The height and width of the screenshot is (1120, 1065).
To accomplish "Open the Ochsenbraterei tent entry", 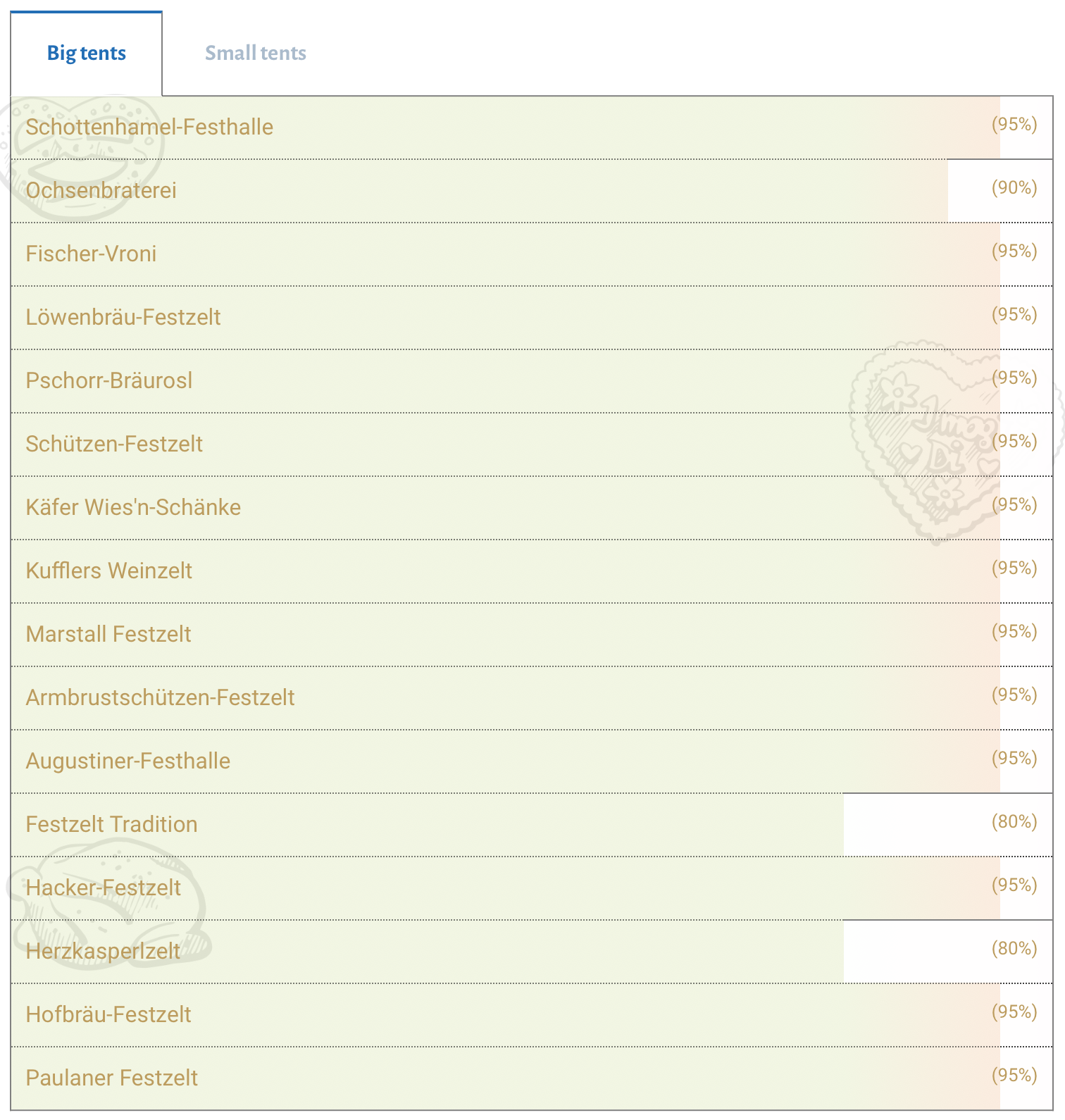I will pyautogui.click(x=101, y=191).
